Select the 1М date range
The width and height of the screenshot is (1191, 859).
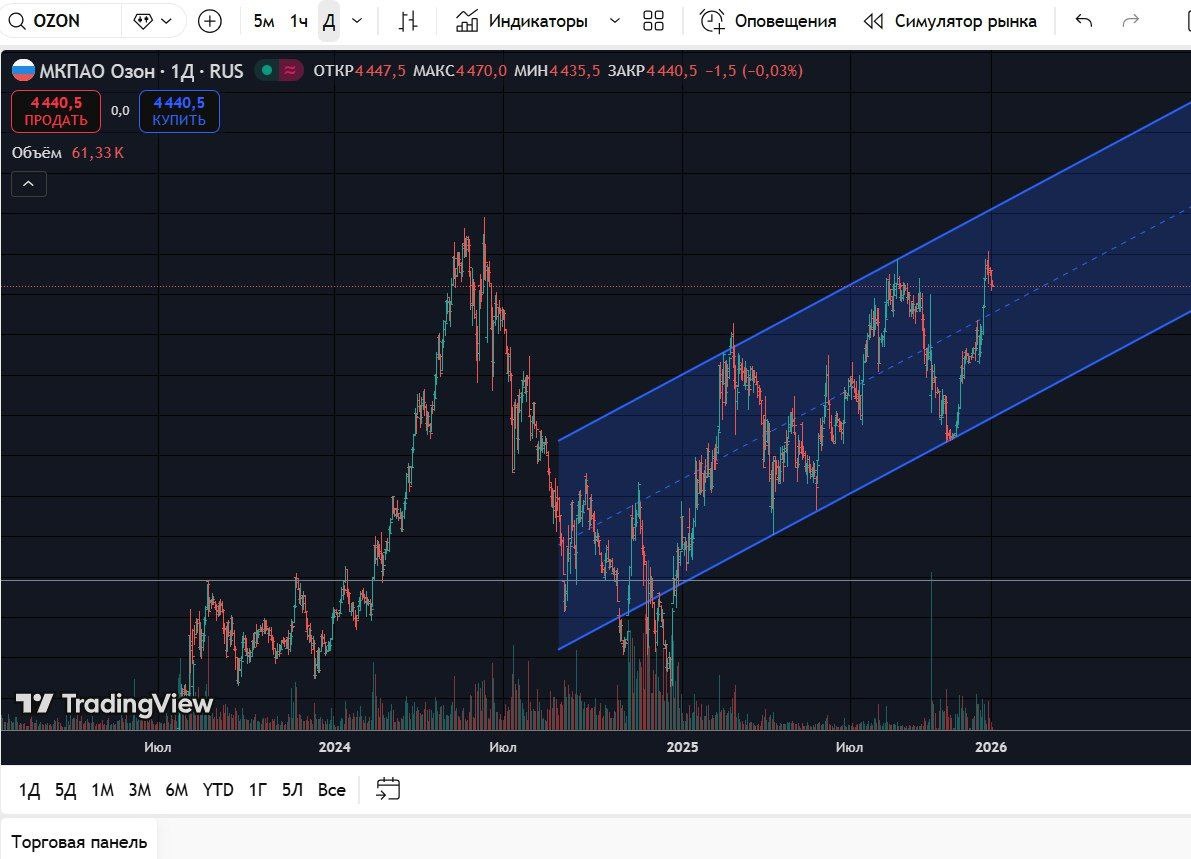(103, 790)
